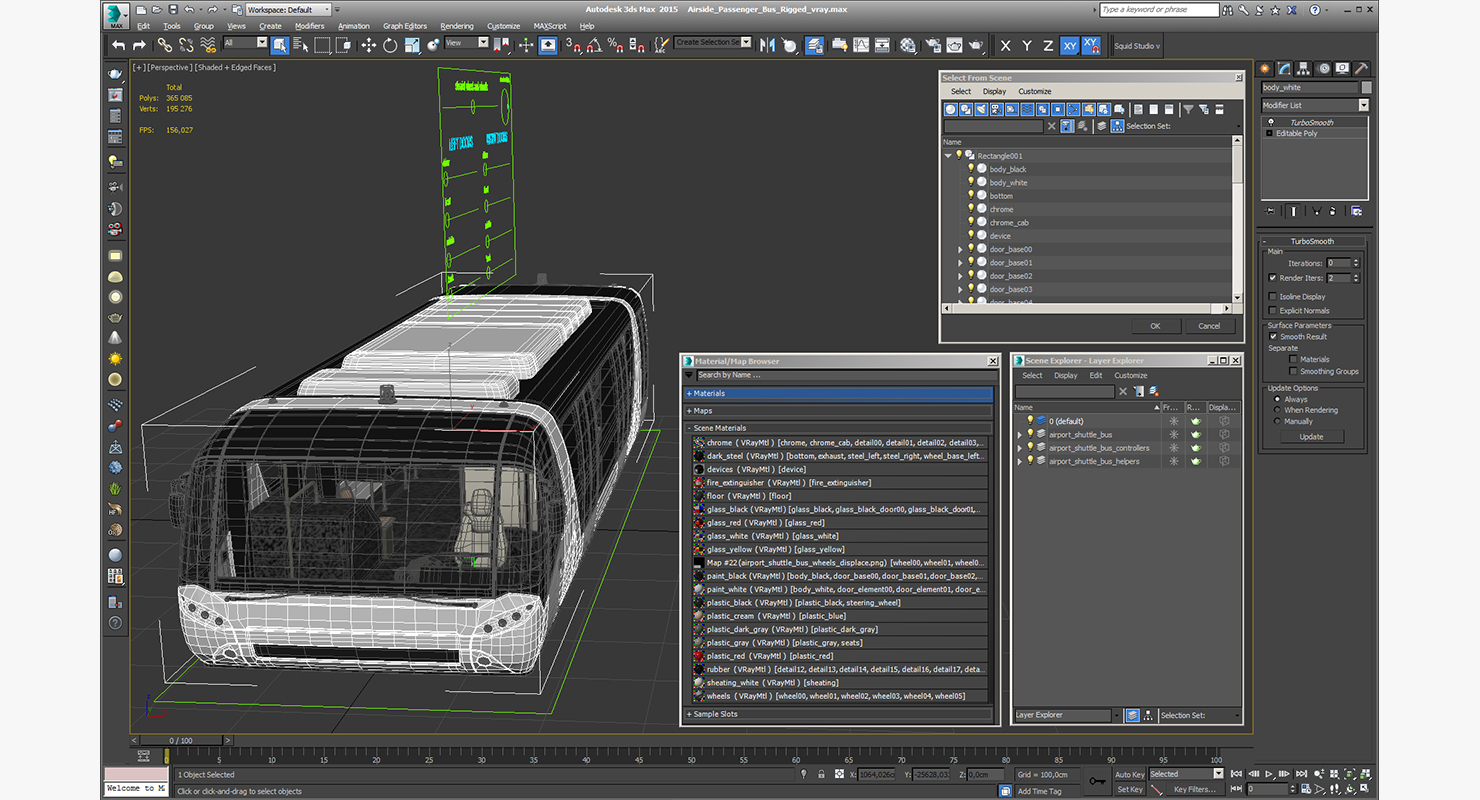Screen dimensions: 1480x800
Task: Click the body_white object color swatch
Action: 1367,88
